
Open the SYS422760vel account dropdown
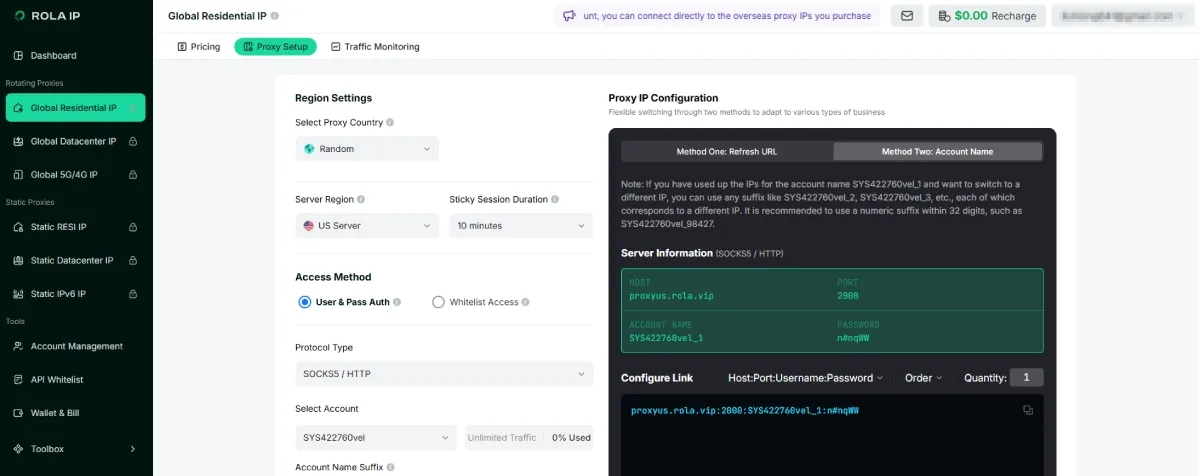(x=376, y=438)
